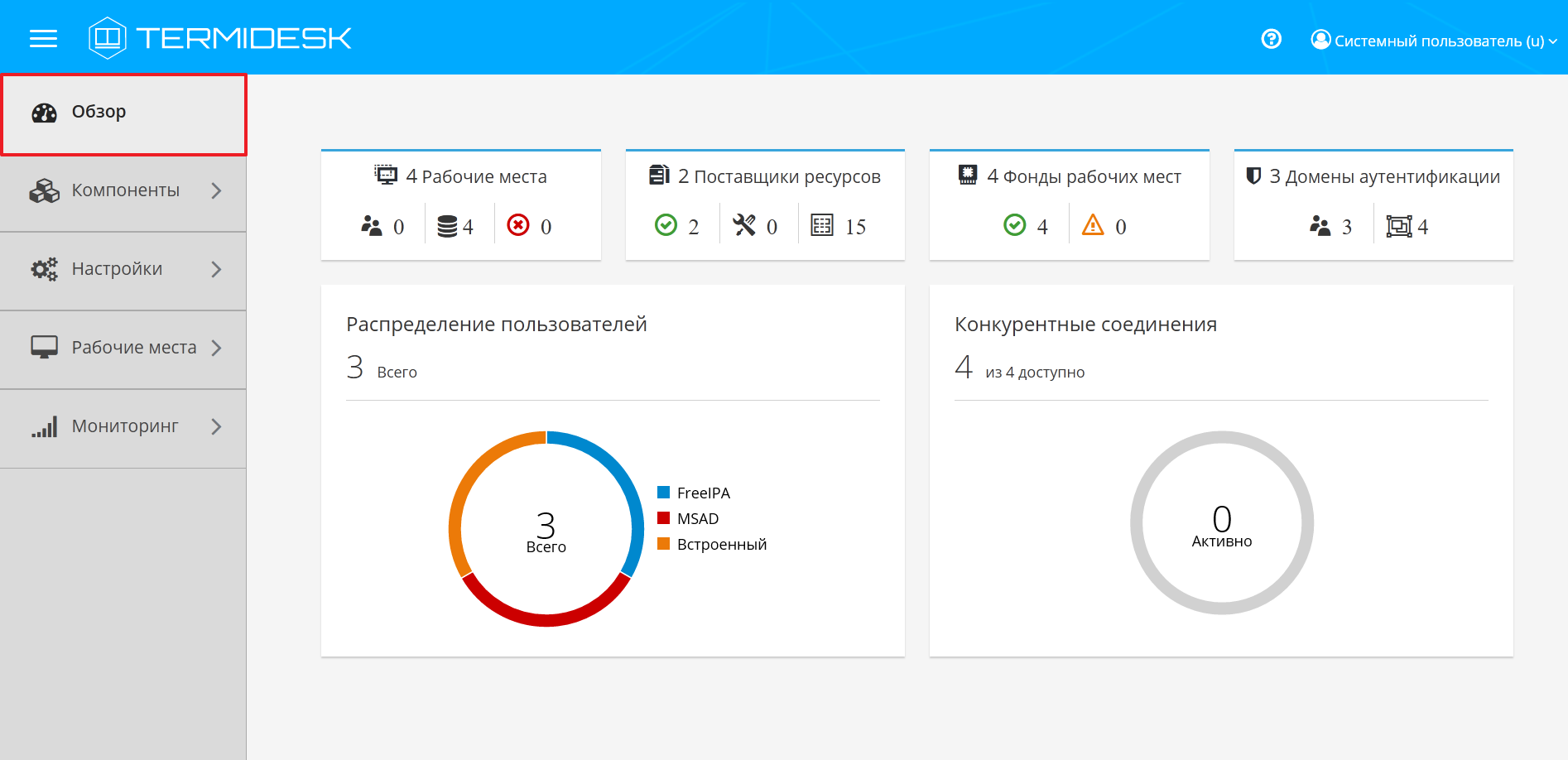Open the 4 Фонды рабочих мест title
The height and width of the screenshot is (760, 1568).
[1083, 176]
